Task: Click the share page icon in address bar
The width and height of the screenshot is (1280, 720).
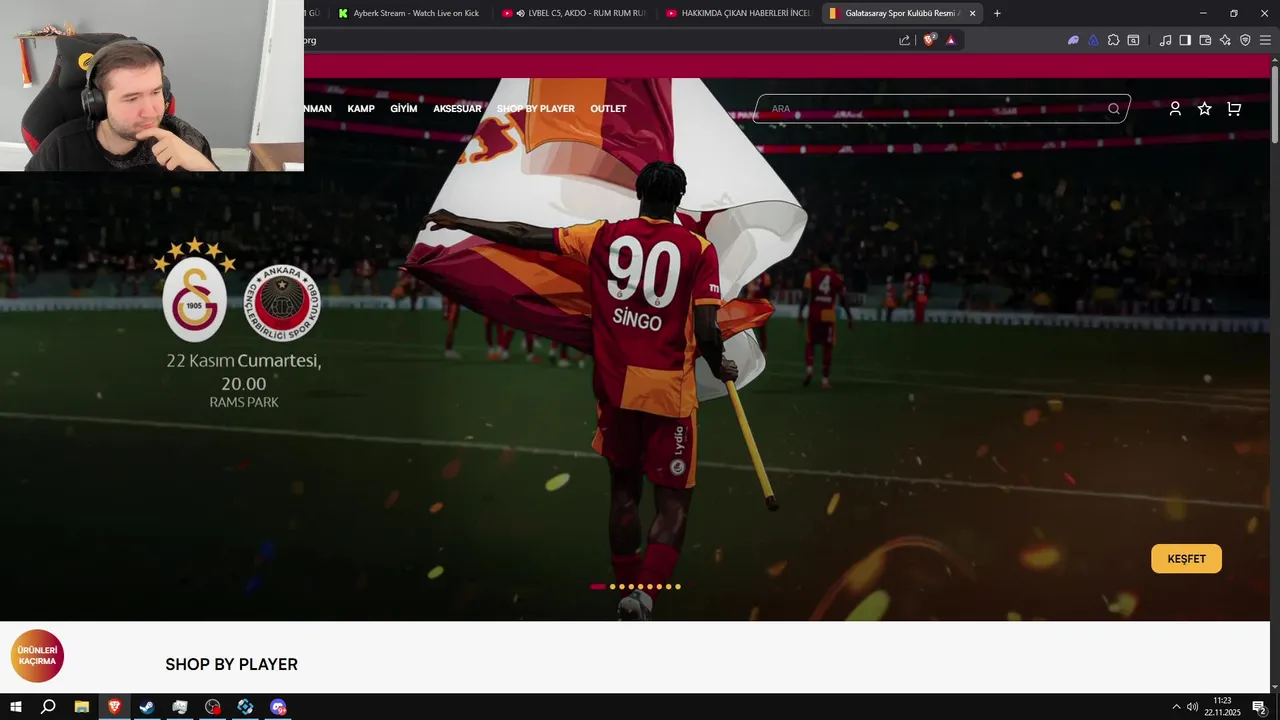Action: coord(904,40)
